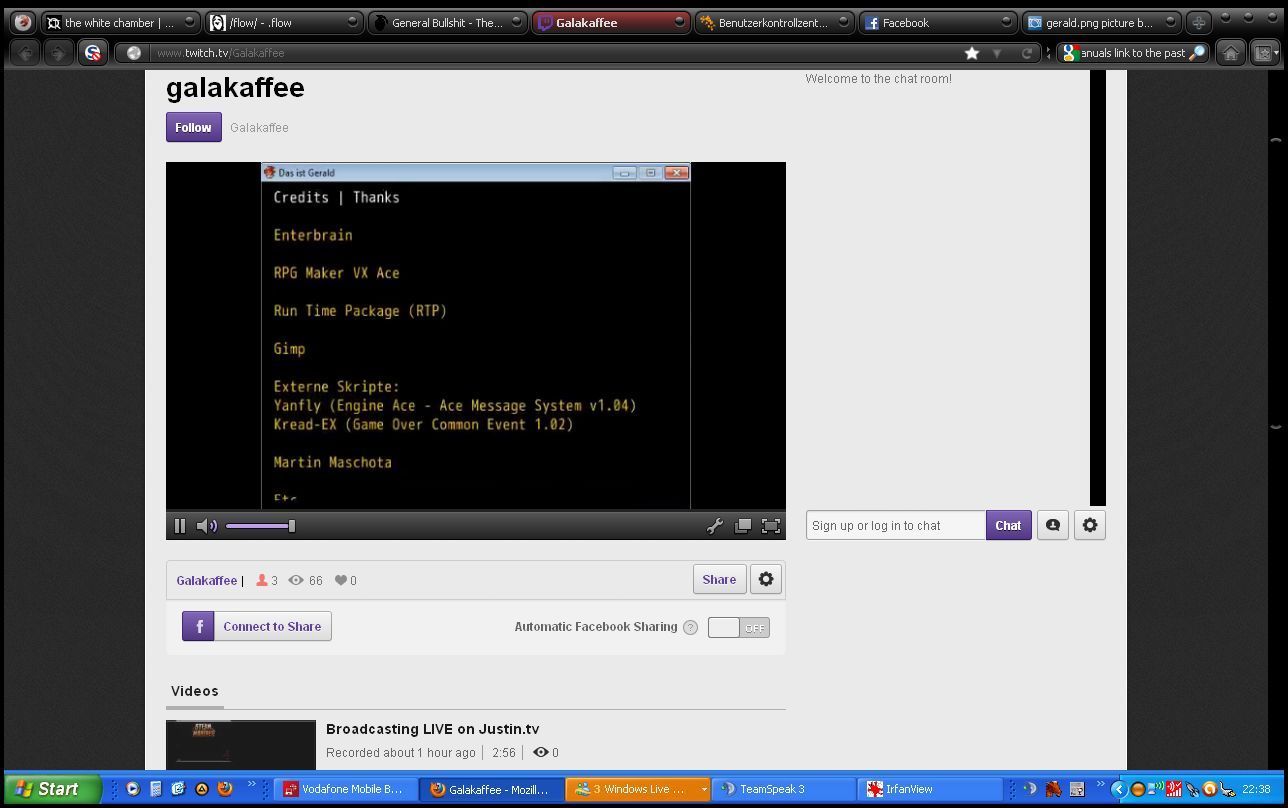Viewport: 1288px width, 808px height.
Task: Bookmark this page with the star
Action: (972, 53)
